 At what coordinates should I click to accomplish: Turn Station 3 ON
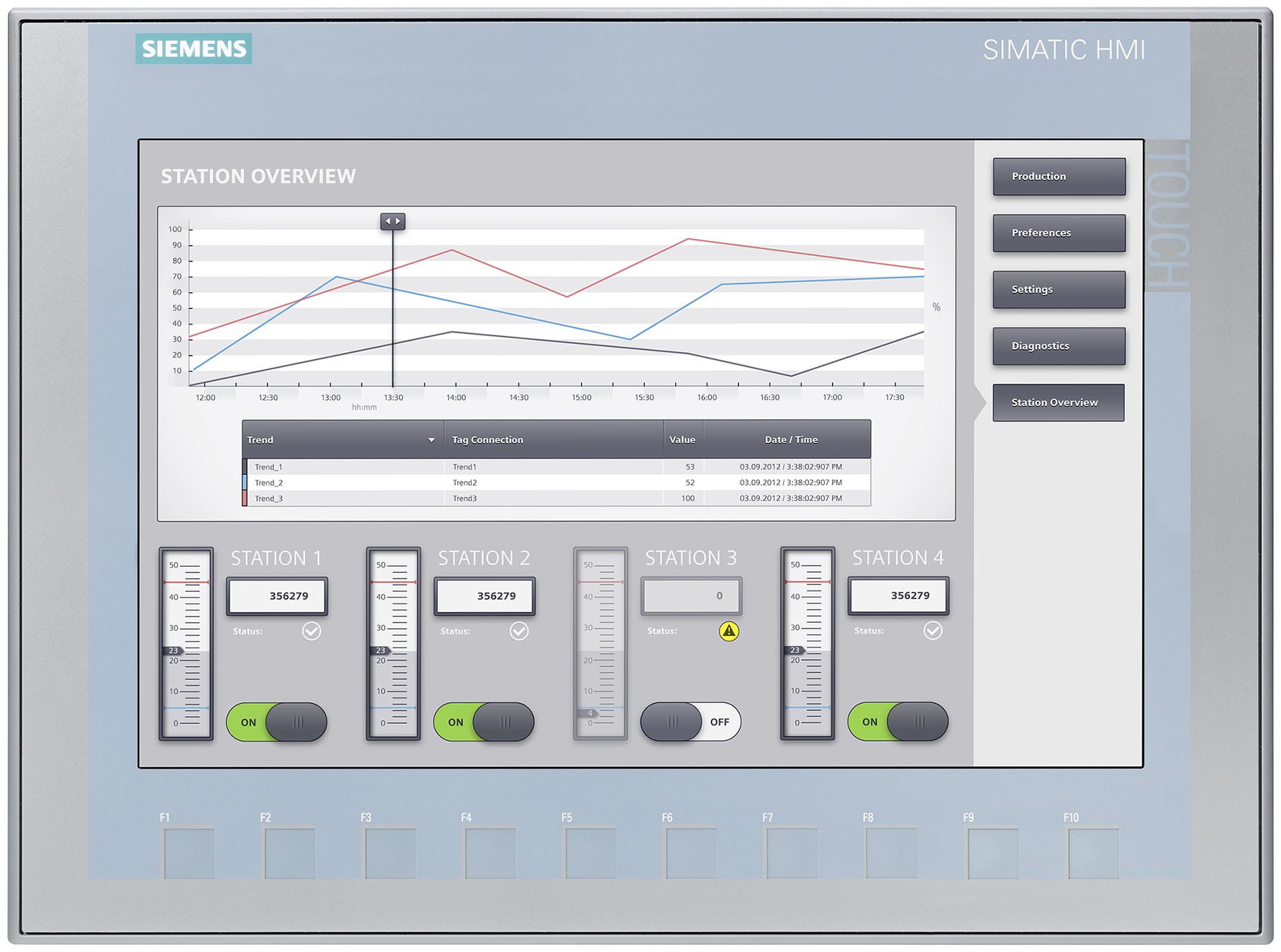click(x=689, y=721)
